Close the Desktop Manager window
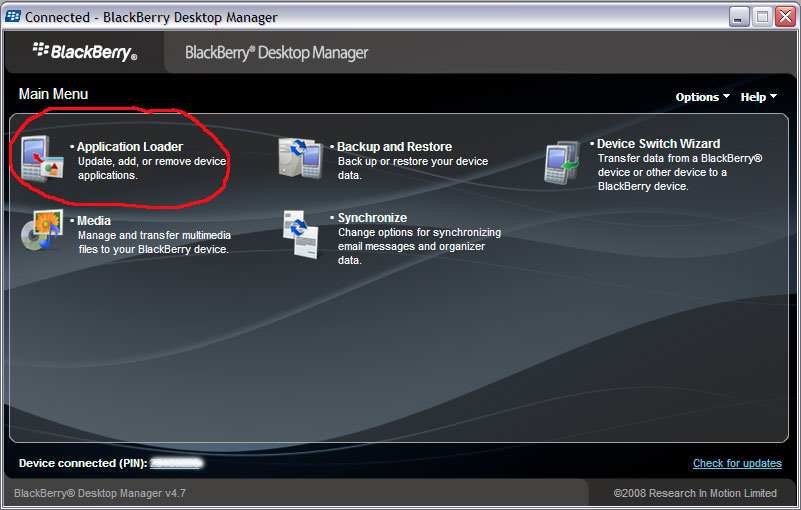801x510 pixels. tap(785, 17)
